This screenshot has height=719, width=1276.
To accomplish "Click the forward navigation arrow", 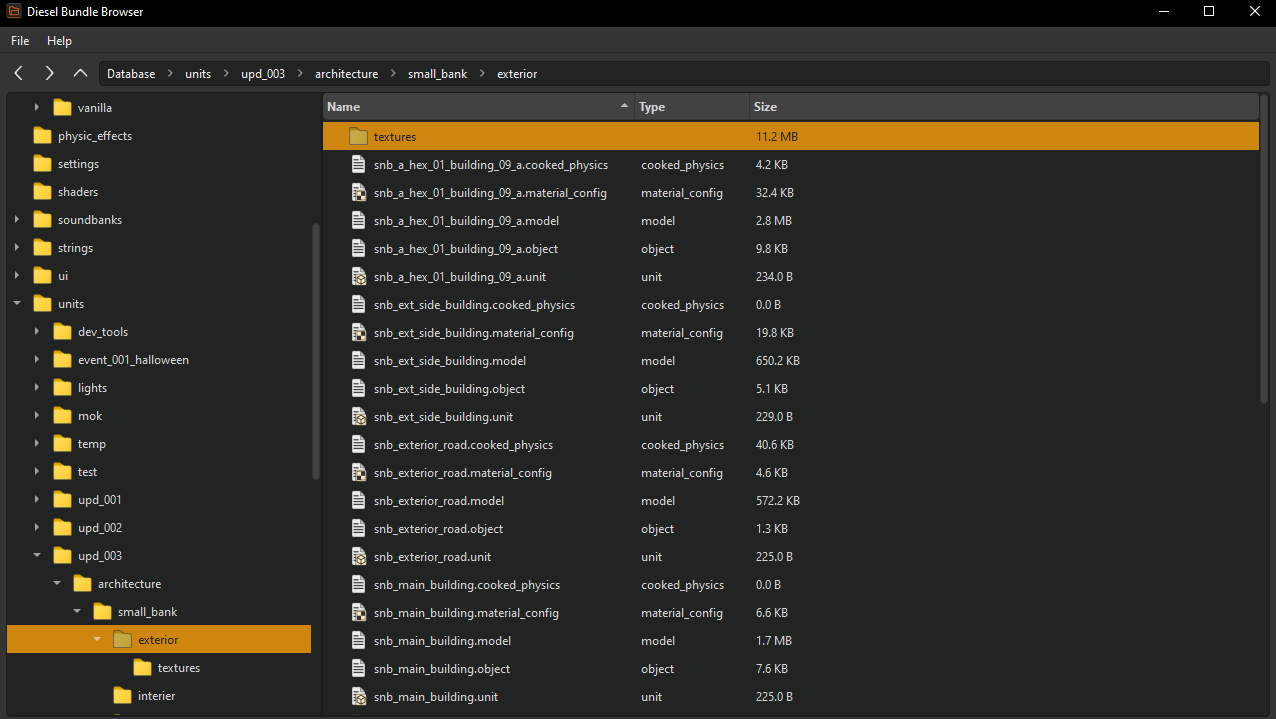I will [49, 73].
